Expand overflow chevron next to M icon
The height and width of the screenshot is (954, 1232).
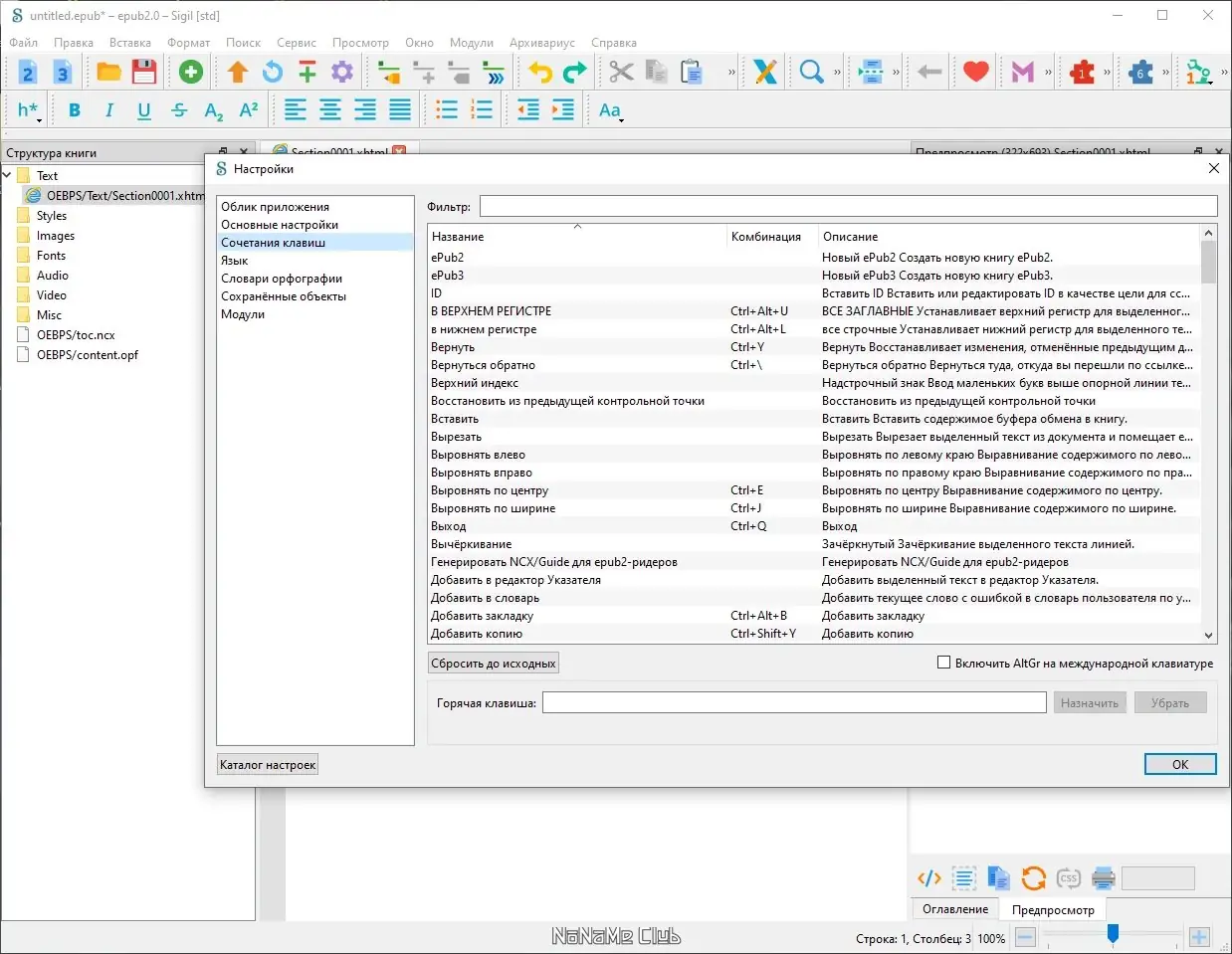1048,72
